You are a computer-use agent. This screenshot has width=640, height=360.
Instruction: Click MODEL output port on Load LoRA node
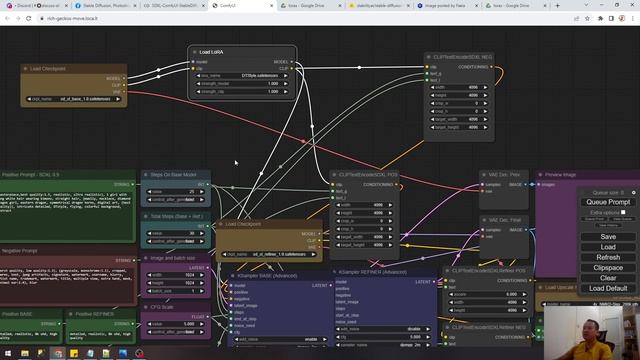pos(291,62)
